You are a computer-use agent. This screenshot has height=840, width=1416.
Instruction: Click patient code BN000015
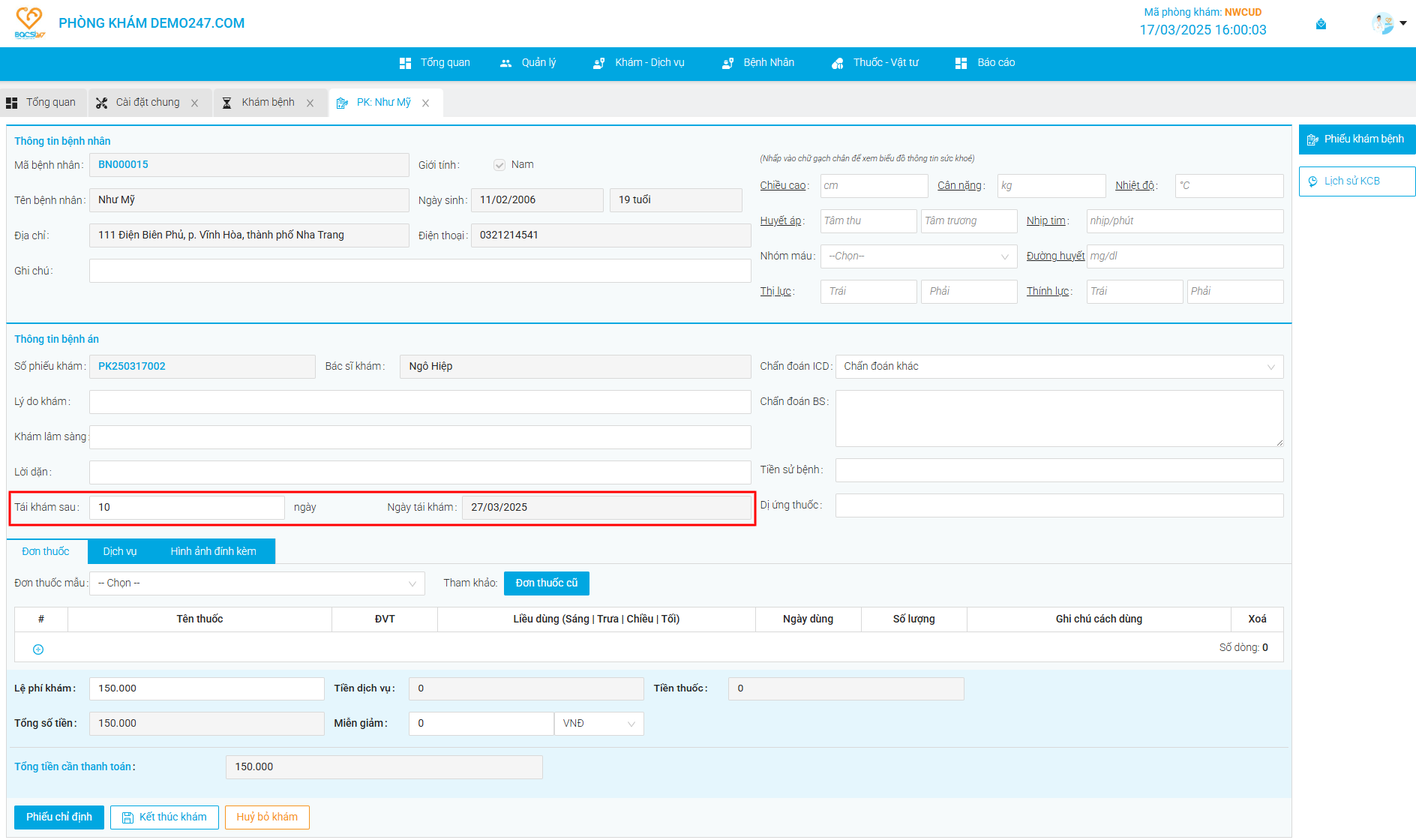[x=124, y=165]
